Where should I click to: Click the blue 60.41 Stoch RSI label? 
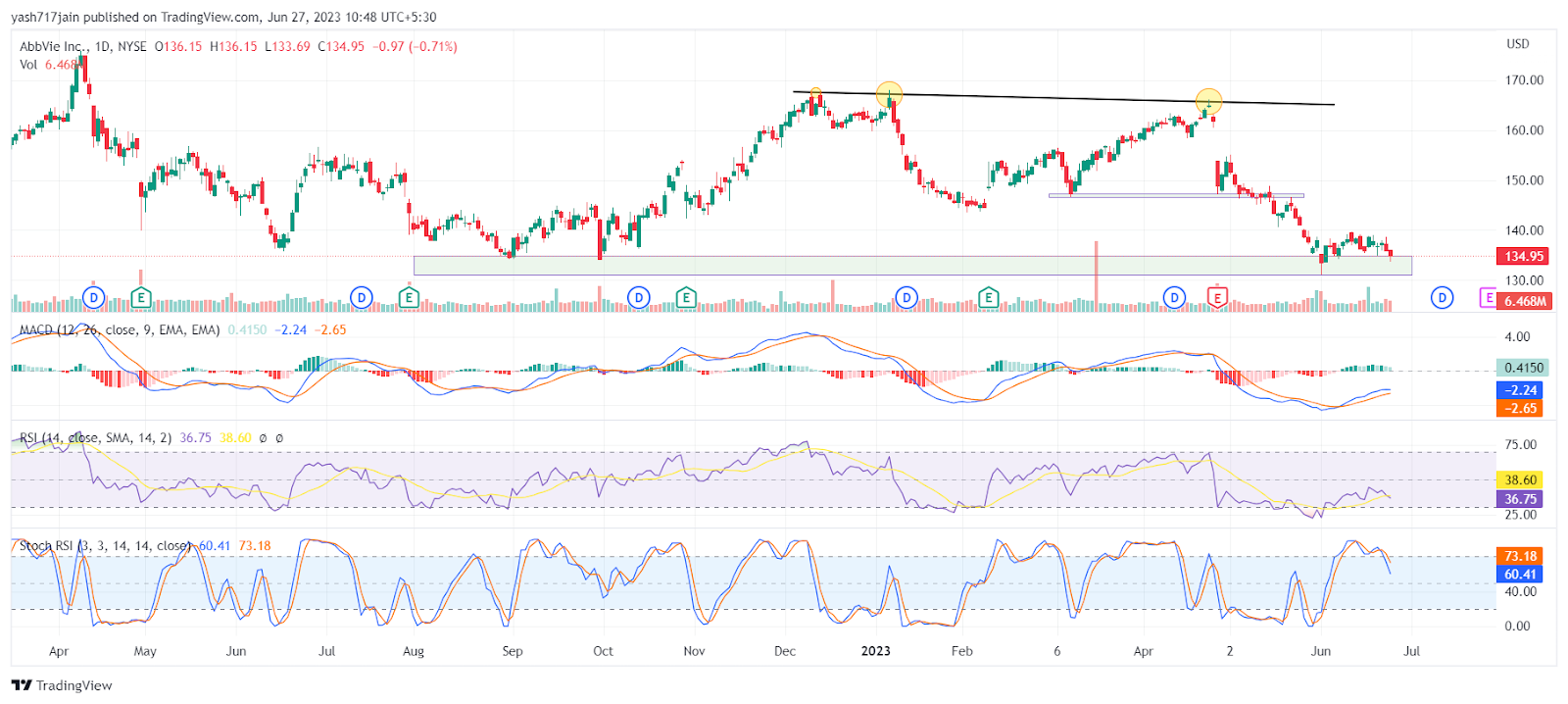click(1521, 574)
